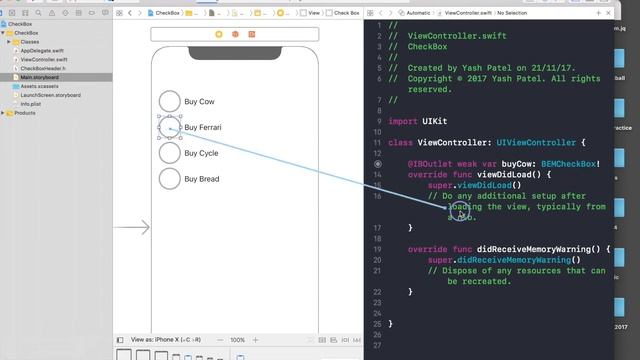Screen dimensions: 640x360
Task: Select AppDelegate.swift in navigator
Action: (x=42, y=51)
